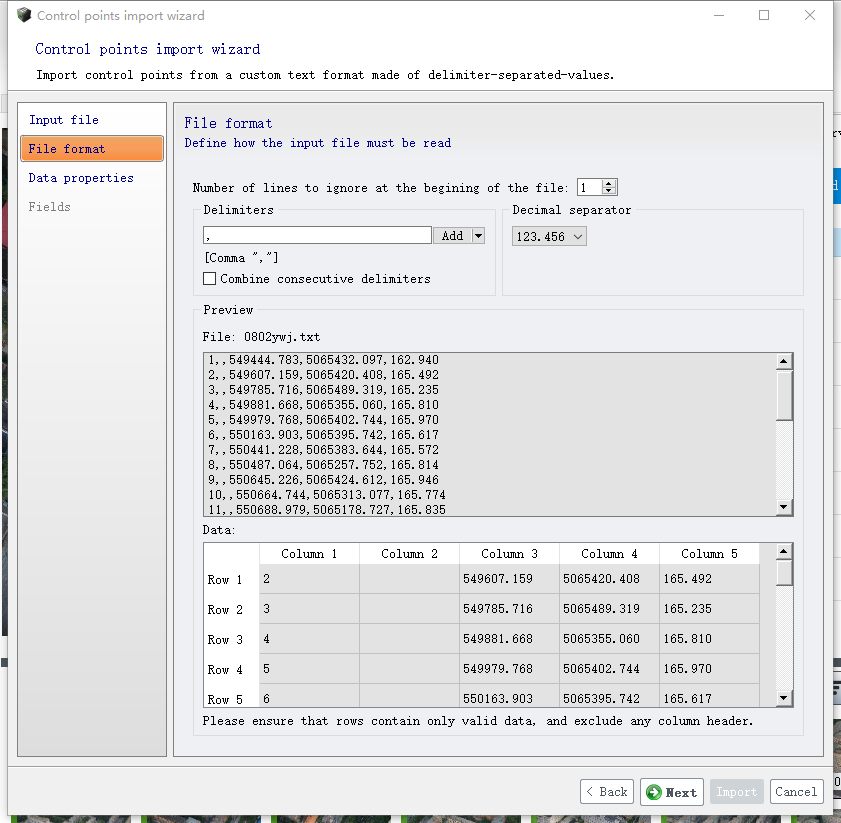Select the Data properties step
The width and height of the screenshot is (841, 823).
coord(81,178)
